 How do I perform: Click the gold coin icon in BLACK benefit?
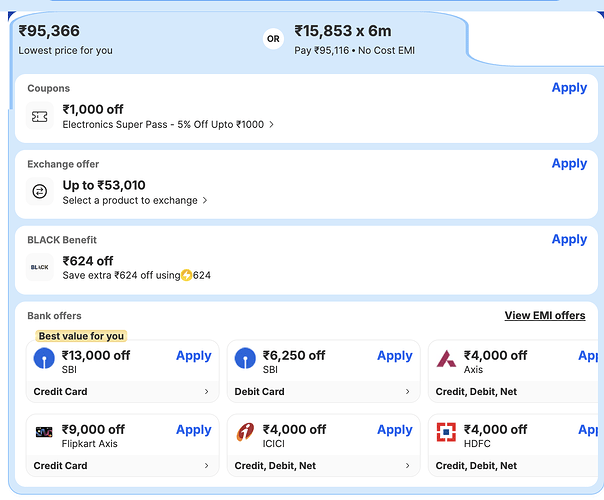(186, 275)
